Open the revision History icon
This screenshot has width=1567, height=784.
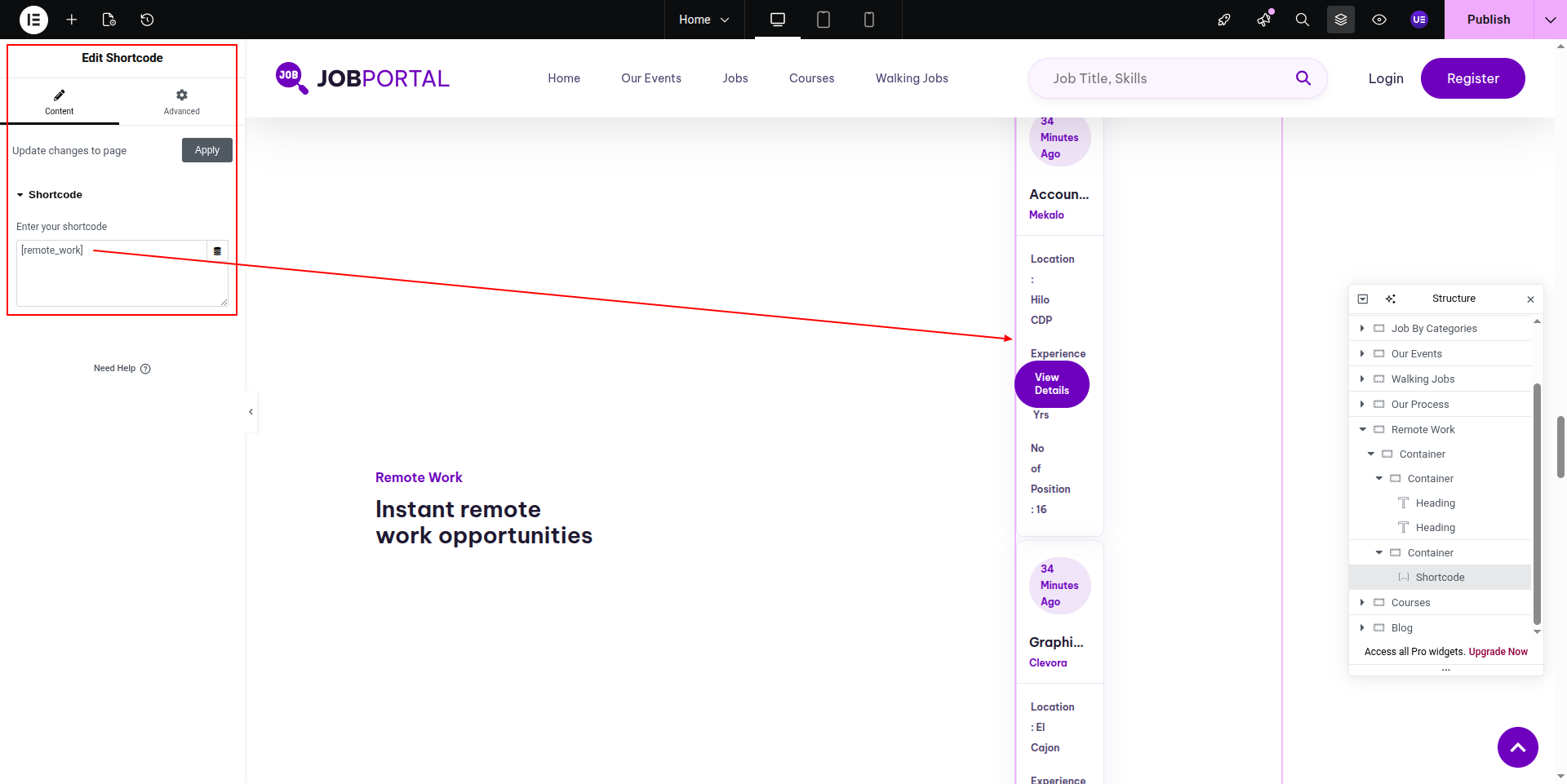click(147, 20)
